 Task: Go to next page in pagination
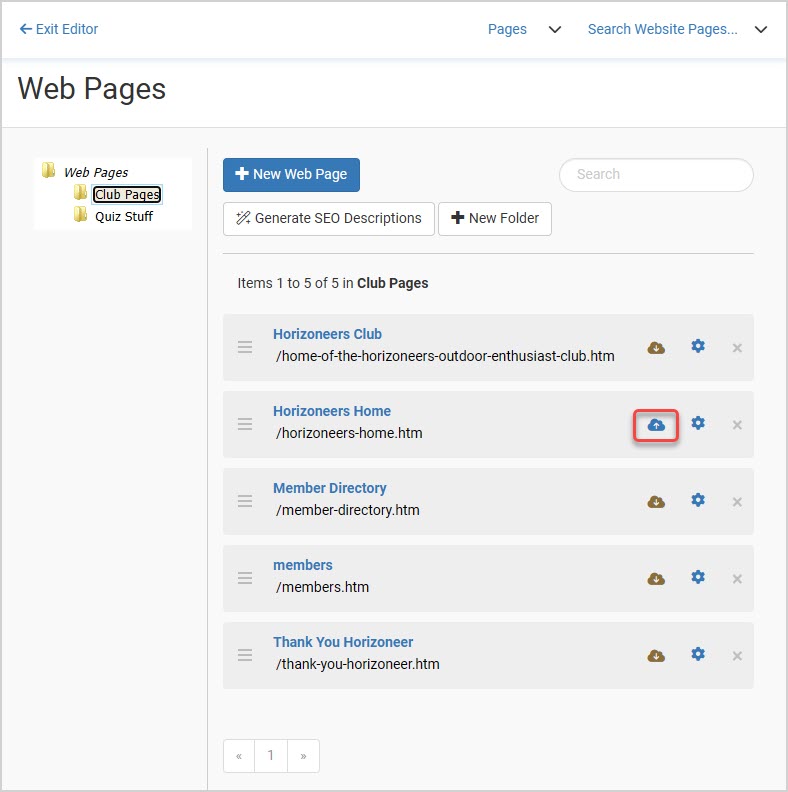click(x=303, y=756)
